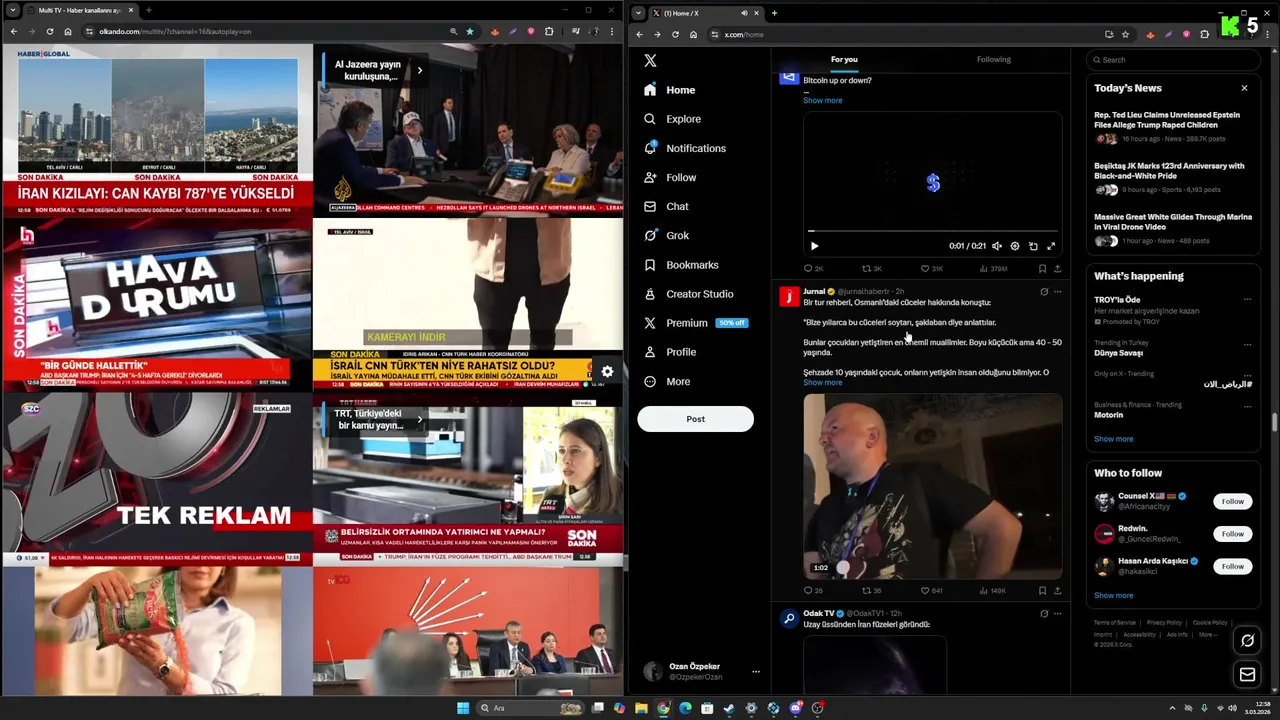The image size is (1280, 720).
Task: Open Chat in the X sidebar
Action: click(667, 206)
